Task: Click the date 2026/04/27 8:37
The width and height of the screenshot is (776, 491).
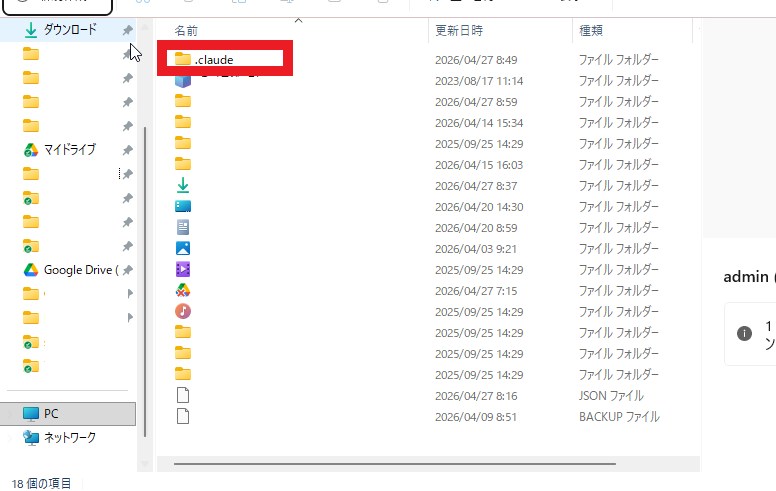Action: point(476,186)
